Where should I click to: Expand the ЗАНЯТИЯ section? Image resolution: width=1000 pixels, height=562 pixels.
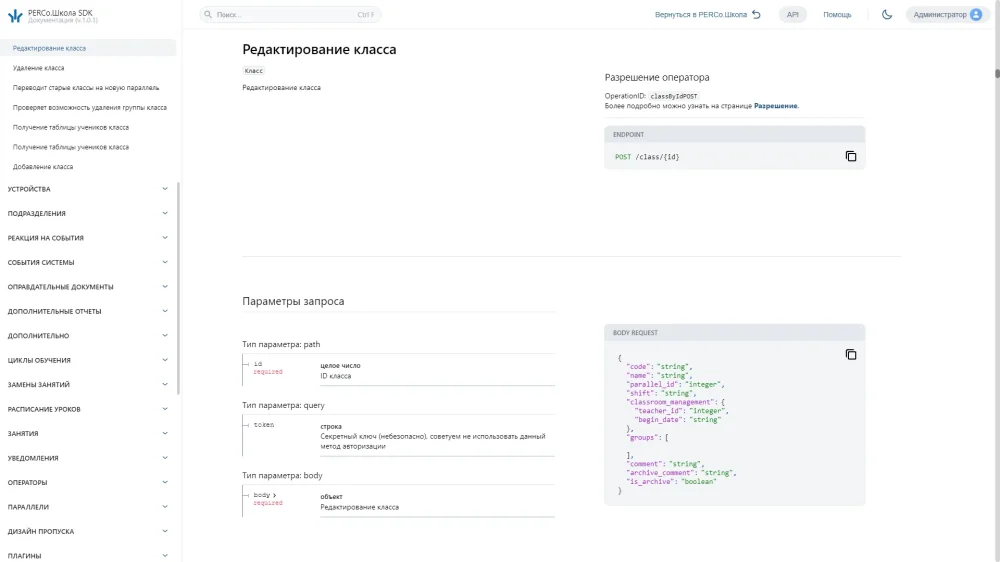[87, 433]
